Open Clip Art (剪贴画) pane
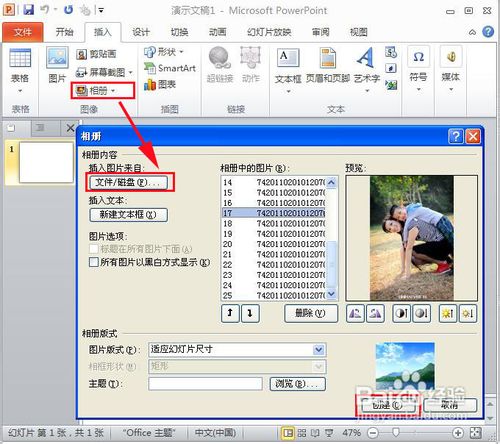Screen dimensions: 500x444 coord(96,54)
